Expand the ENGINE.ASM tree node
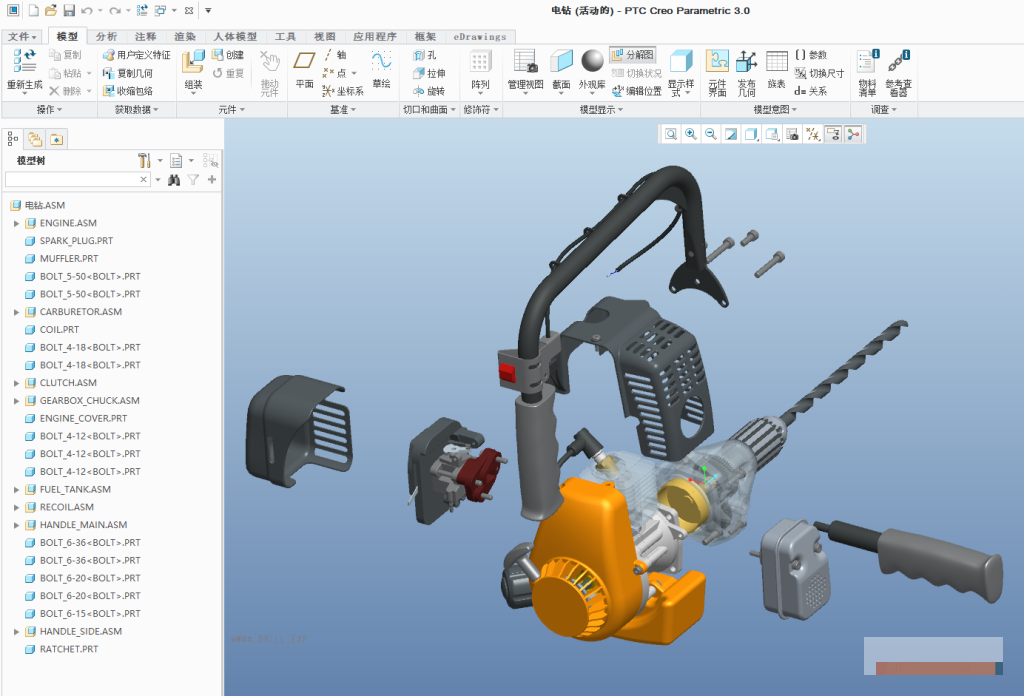This screenshot has width=1024, height=696. click(x=16, y=223)
